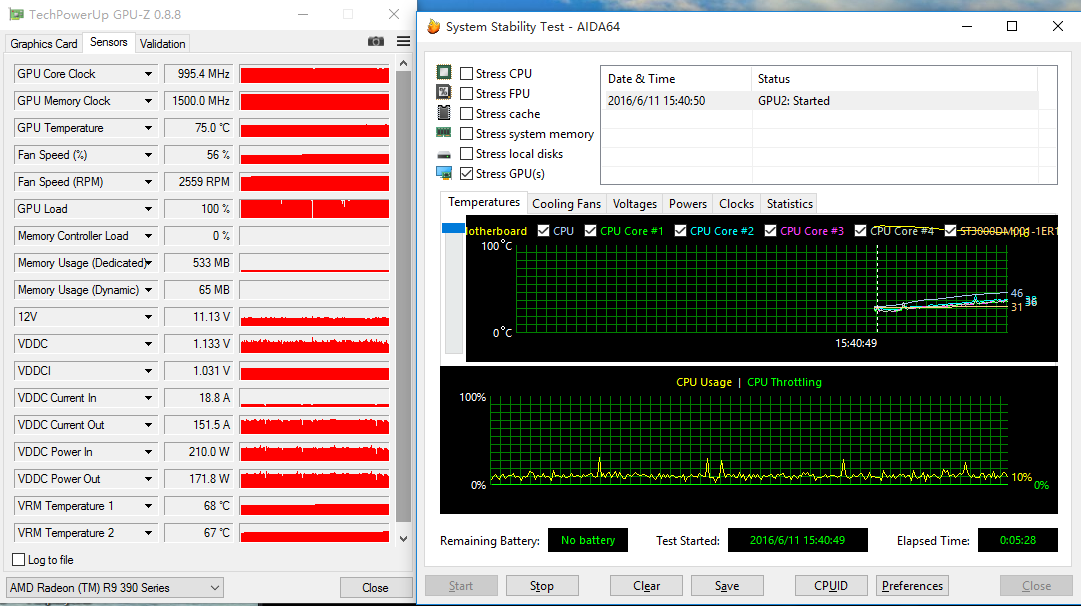Switch to the Validation tab in GPU-Z
Viewport: 1081px width, 606px height.
coord(163,43)
